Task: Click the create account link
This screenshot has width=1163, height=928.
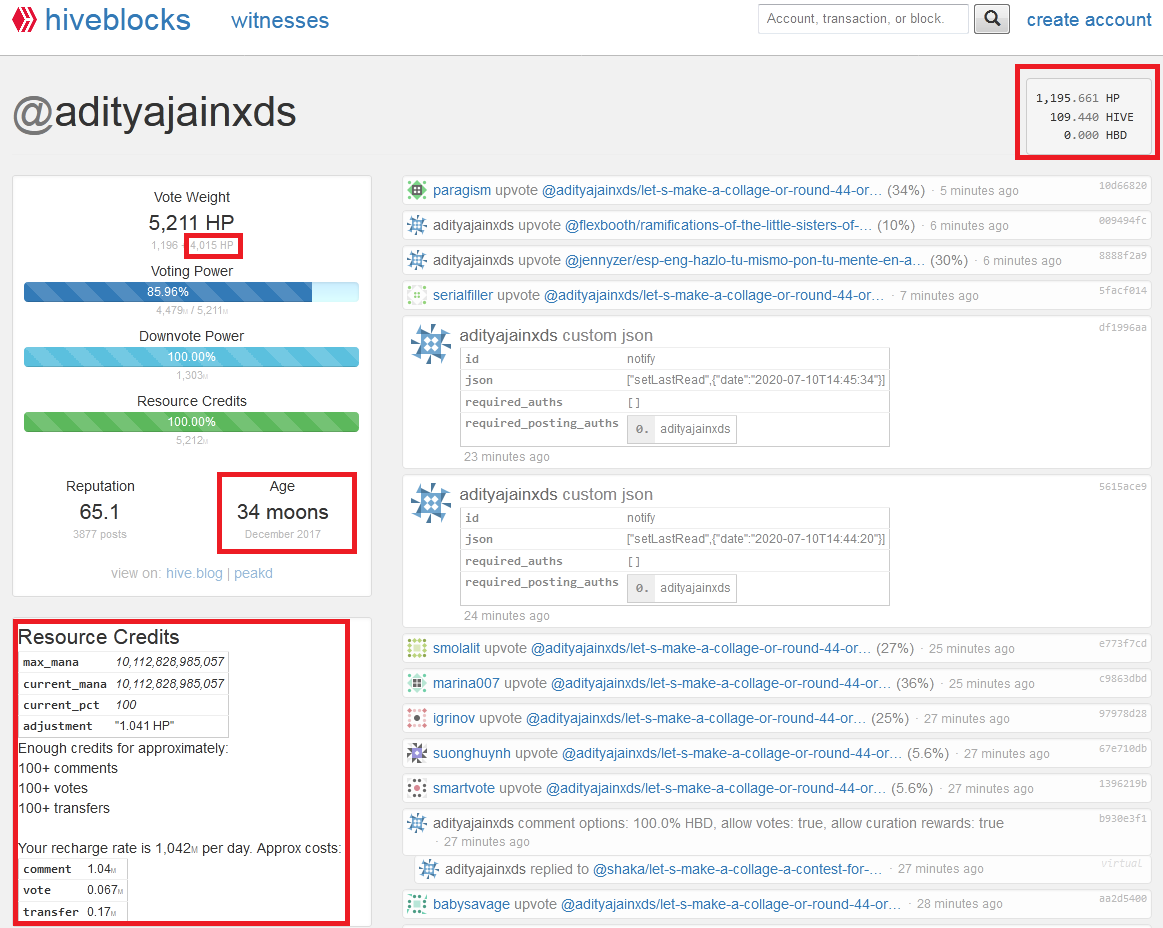Action: [1089, 19]
